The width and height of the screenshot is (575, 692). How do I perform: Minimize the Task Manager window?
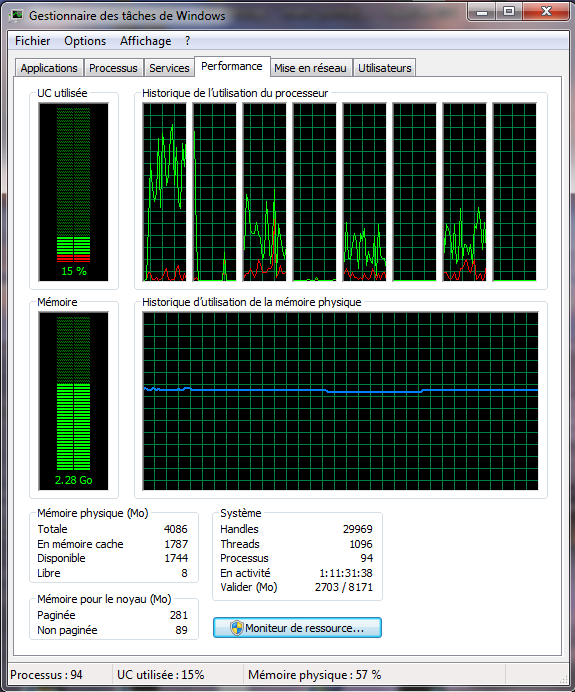482,11
